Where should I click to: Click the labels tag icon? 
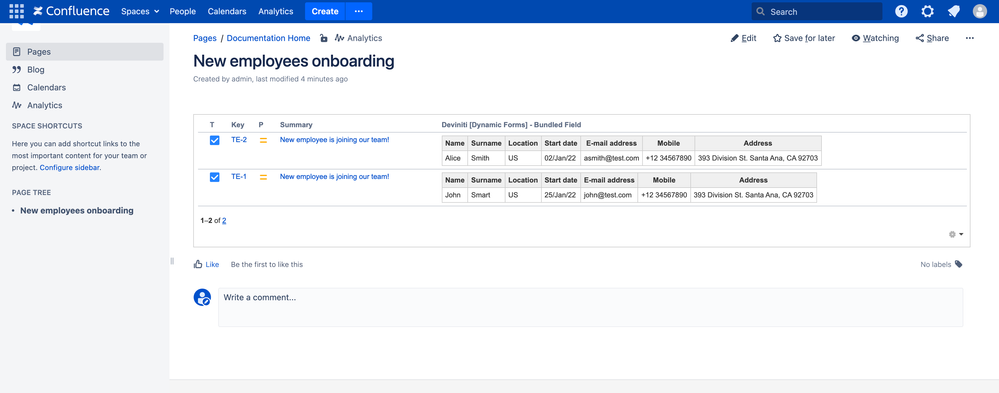pyautogui.click(x=959, y=264)
